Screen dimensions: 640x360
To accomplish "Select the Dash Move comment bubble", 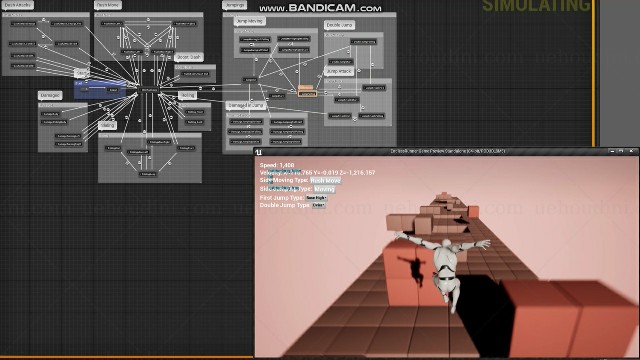I will 108,5.
